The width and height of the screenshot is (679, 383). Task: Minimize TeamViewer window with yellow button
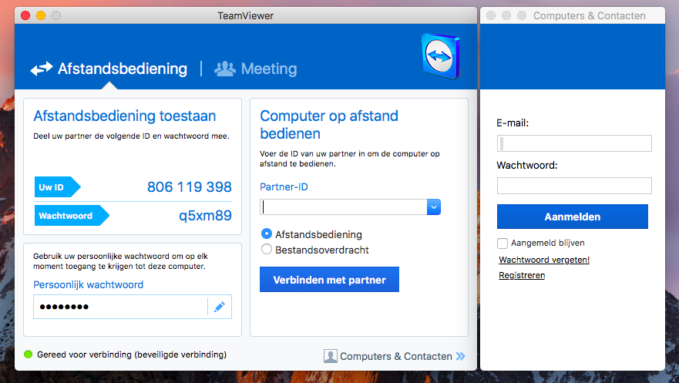pyautogui.click(x=41, y=16)
